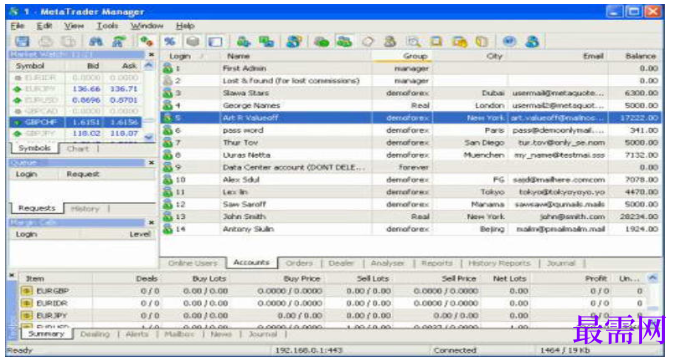685x361 pixels.
Task: Click the green cloud toolbar icon
Action: coord(322,42)
